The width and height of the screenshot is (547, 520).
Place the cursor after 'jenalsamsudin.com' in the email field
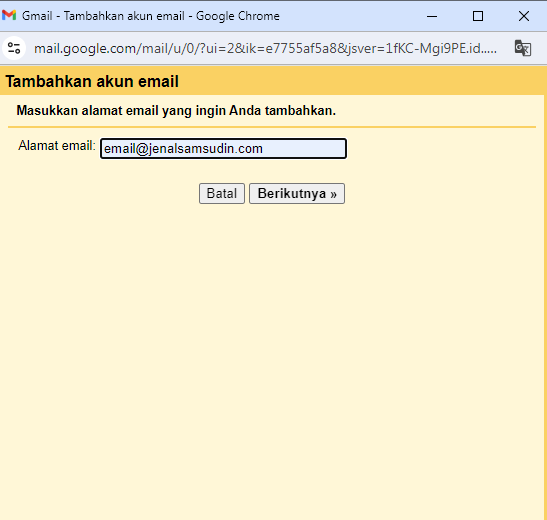[264, 149]
